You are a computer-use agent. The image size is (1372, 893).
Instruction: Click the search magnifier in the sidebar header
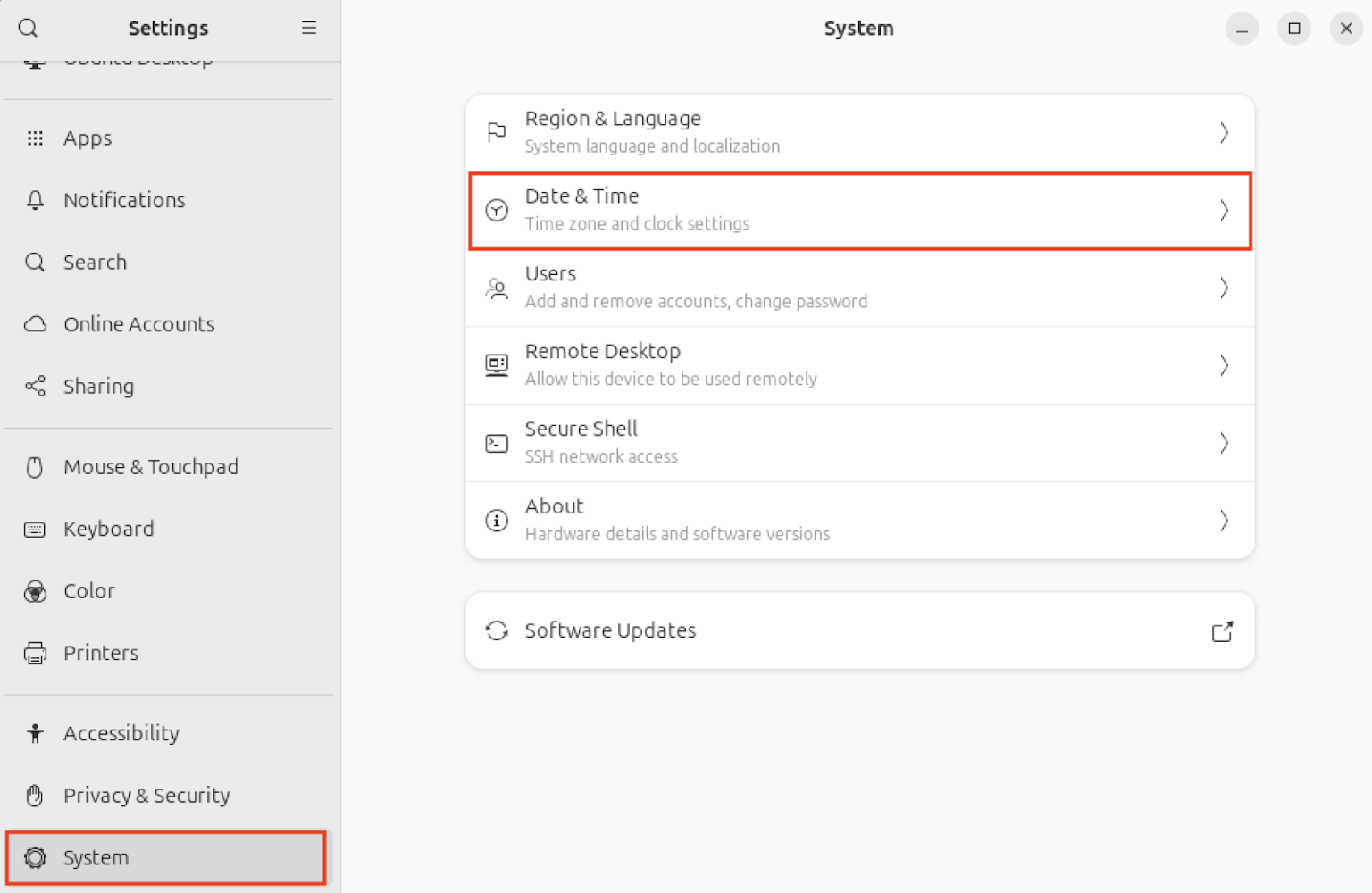[28, 28]
